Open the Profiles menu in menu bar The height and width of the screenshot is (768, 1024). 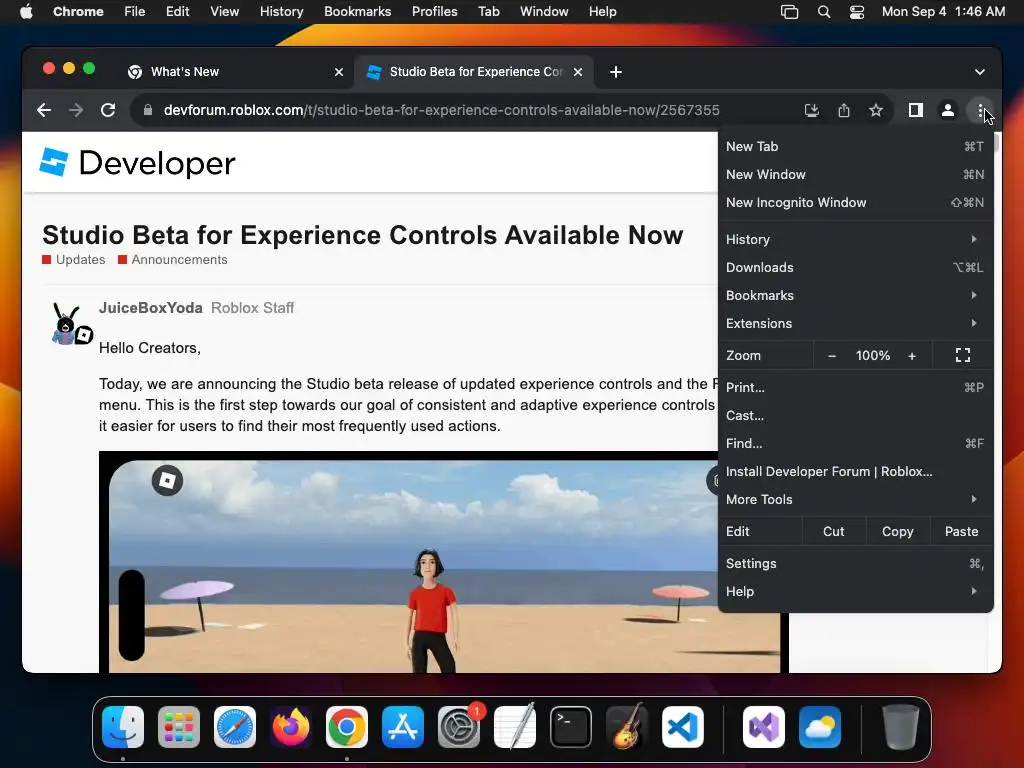pos(434,12)
